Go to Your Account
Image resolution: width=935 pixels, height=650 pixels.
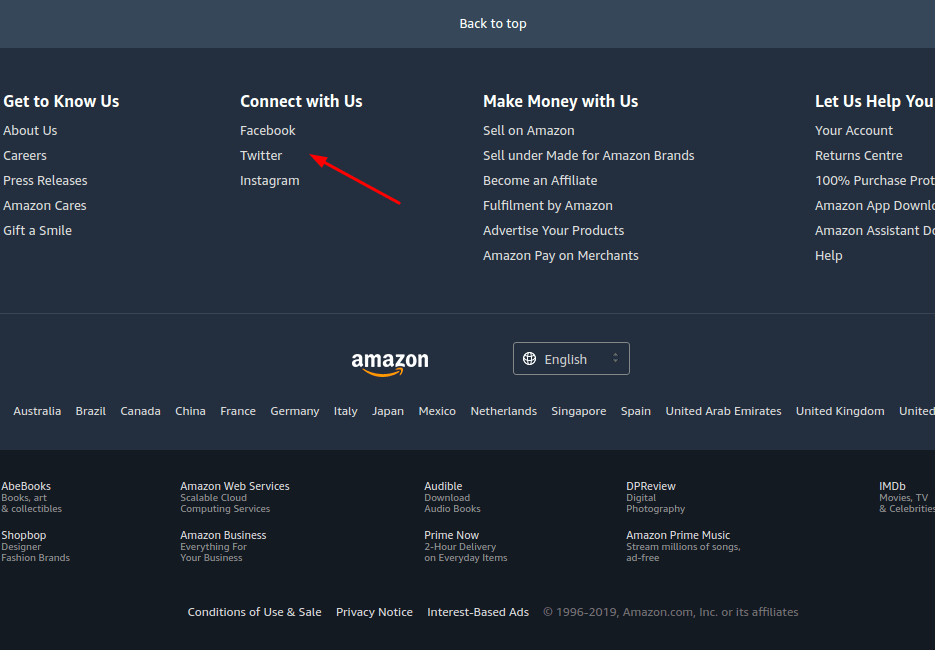(854, 131)
